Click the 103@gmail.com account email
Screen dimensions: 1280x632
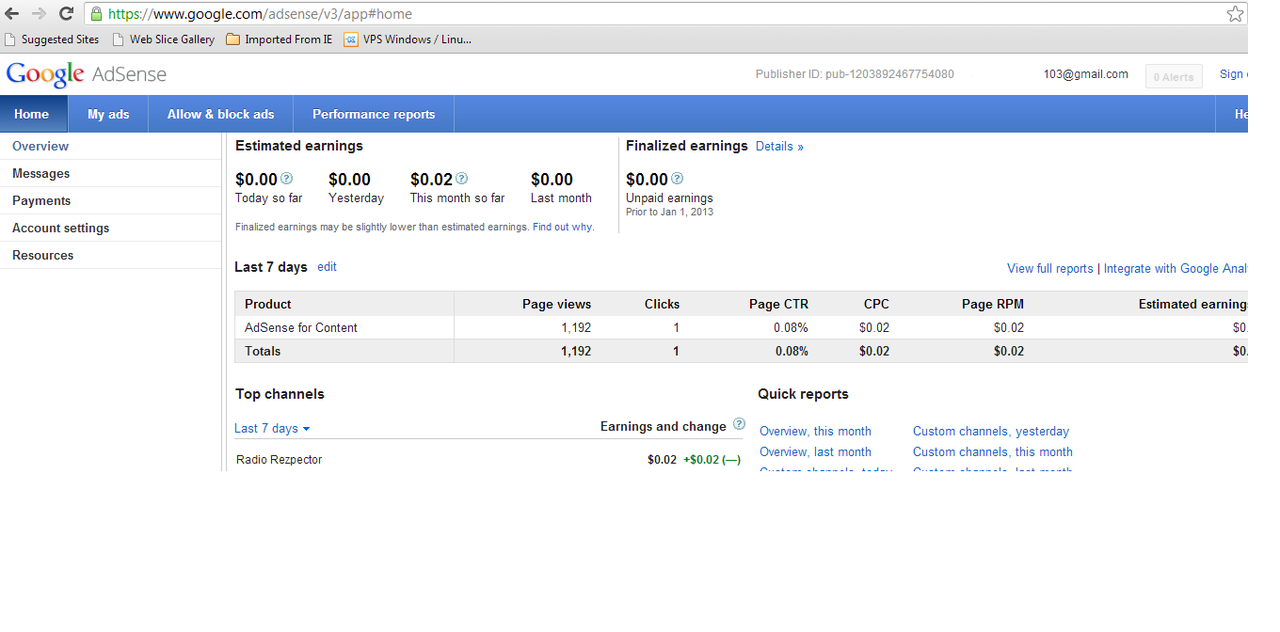[x=1086, y=74]
